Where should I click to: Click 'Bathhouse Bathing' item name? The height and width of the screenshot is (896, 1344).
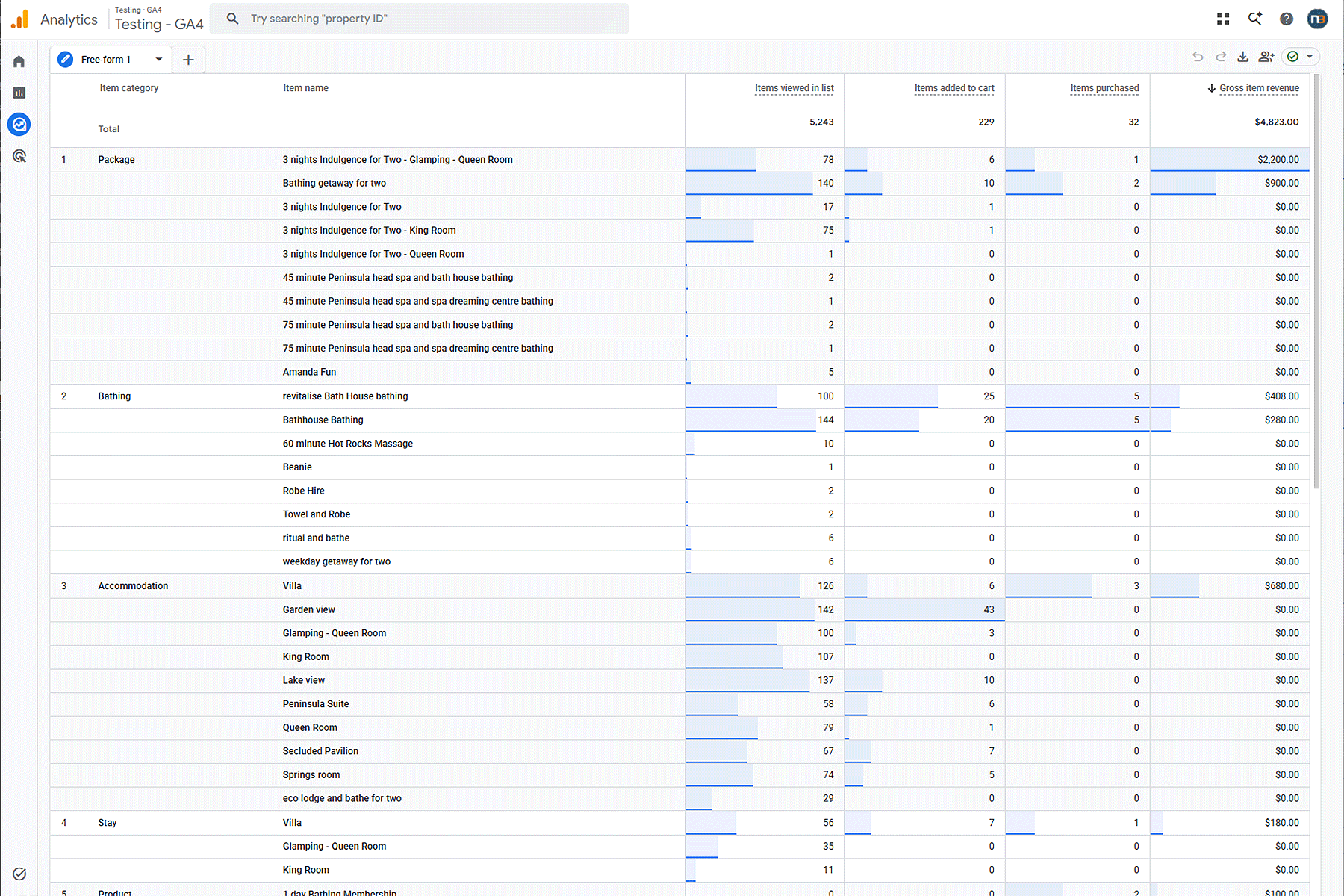pos(323,420)
